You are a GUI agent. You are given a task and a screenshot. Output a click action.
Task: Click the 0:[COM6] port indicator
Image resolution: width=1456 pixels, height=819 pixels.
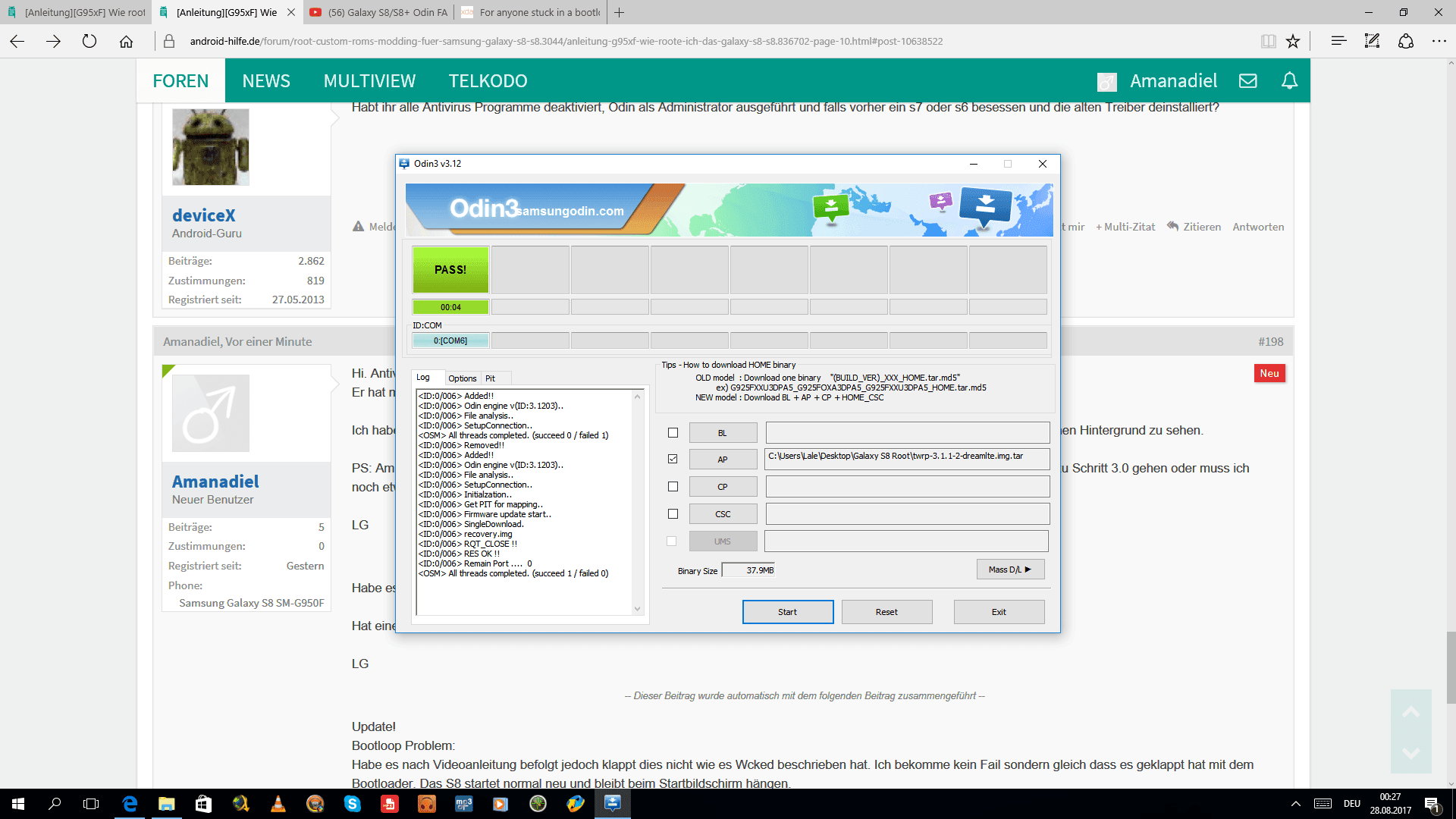pos(450,340)
